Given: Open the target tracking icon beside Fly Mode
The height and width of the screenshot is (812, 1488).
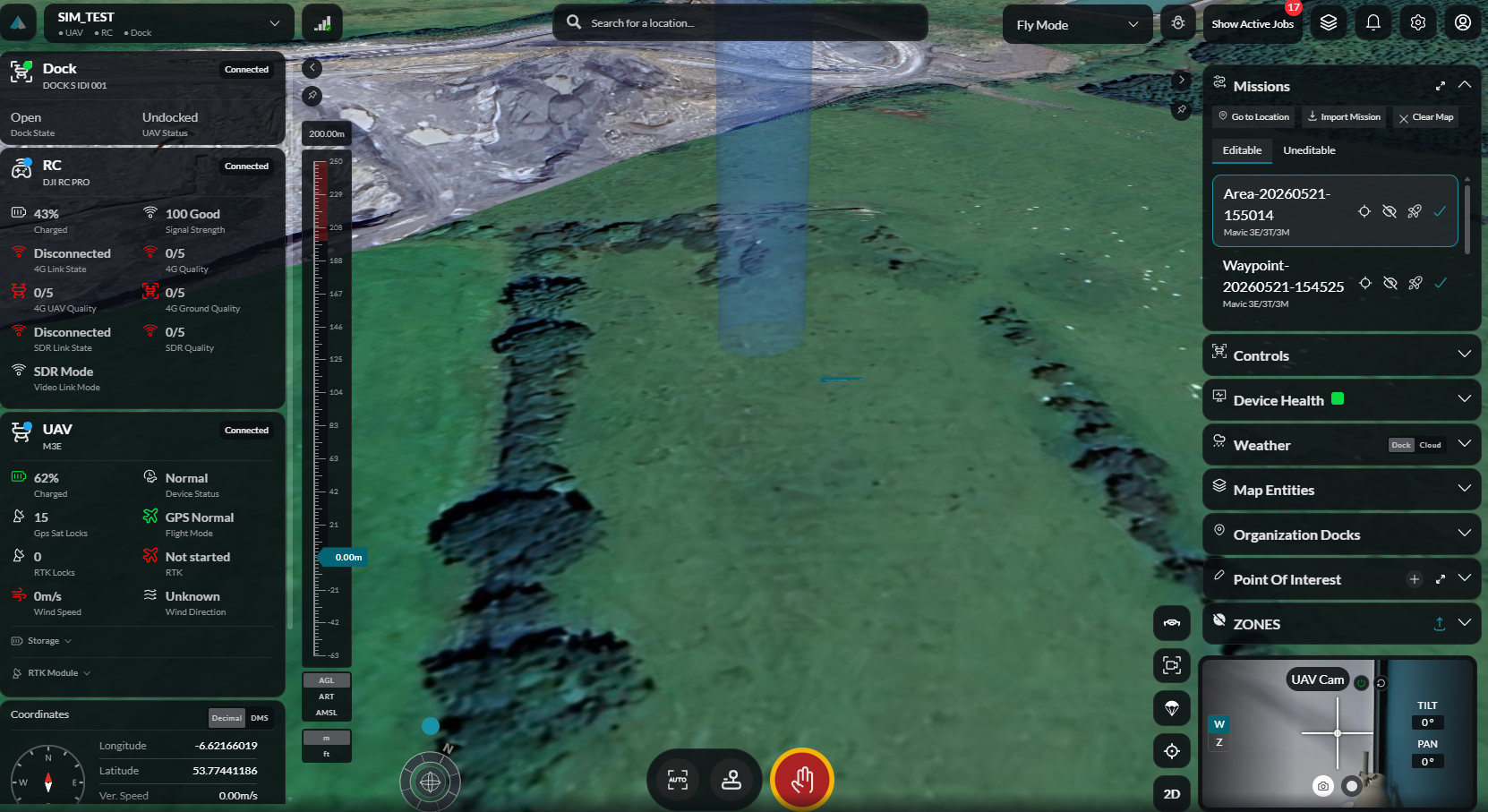Looking at the screenshot, I should point(1178,23).
